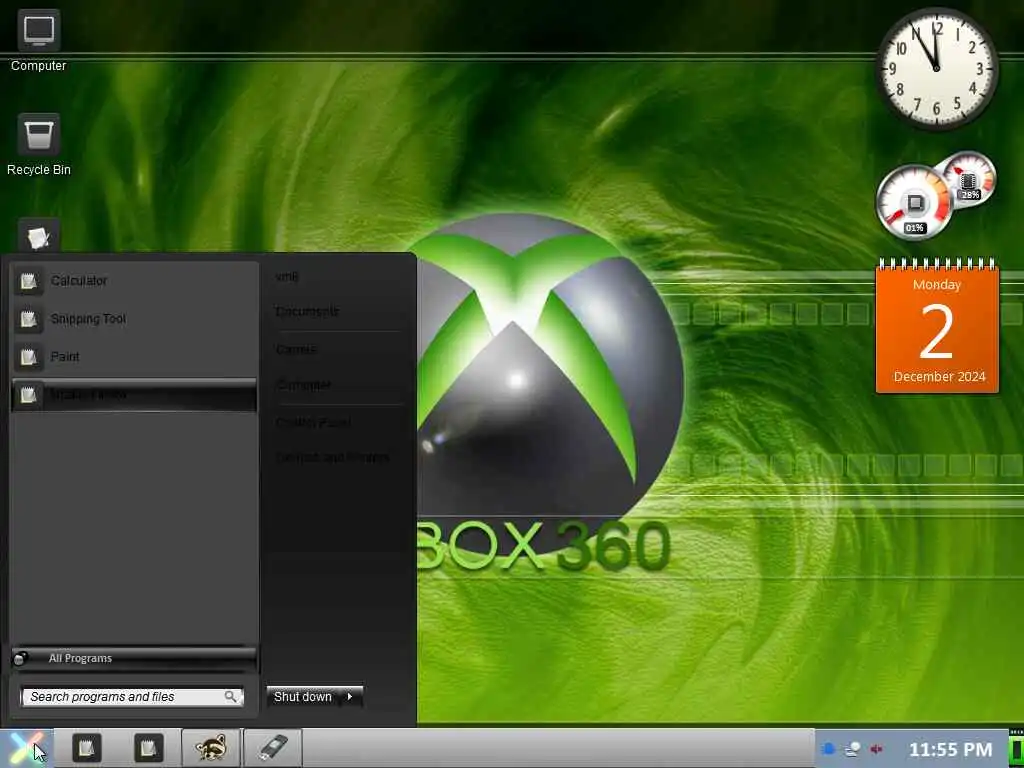Click the Computer label under the desktop icon
The image size is (1024, 768).
click(x=39, y=66)
